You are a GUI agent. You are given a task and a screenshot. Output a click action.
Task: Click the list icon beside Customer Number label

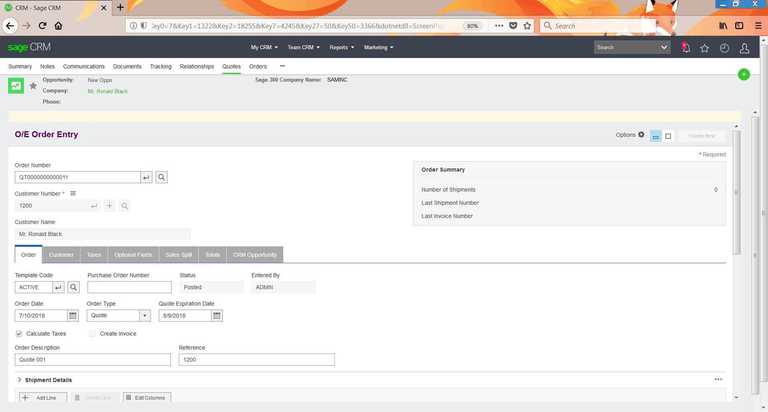(x=73, y=194)
